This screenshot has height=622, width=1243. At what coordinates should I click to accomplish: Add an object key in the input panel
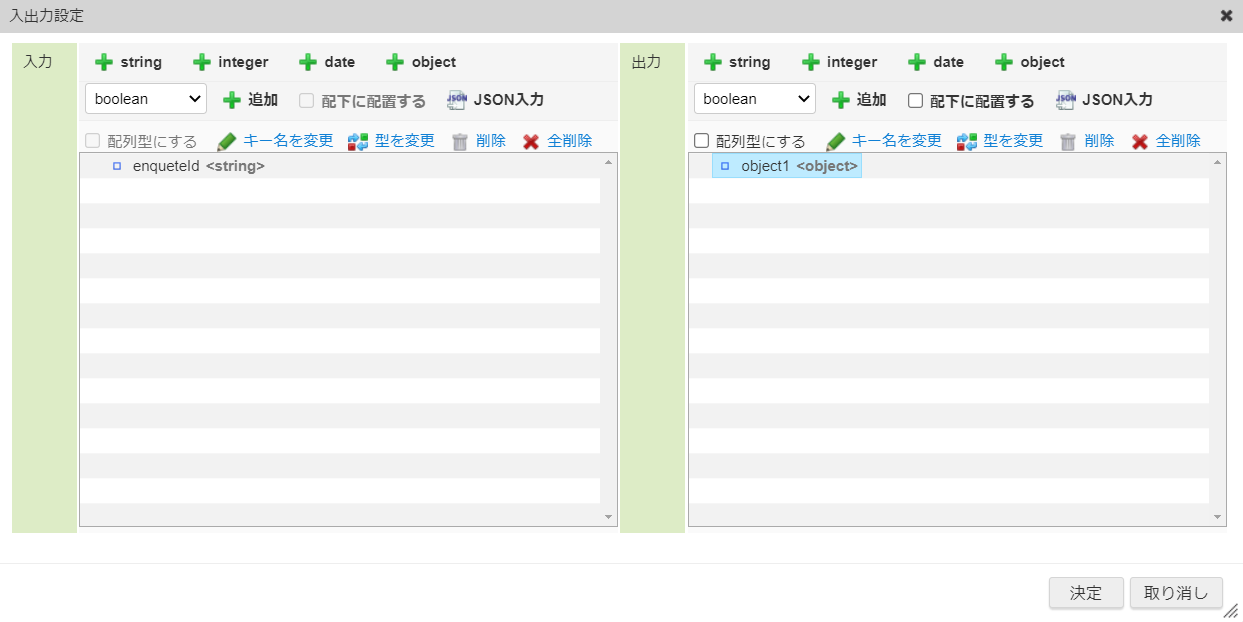(x=421, y=62)
